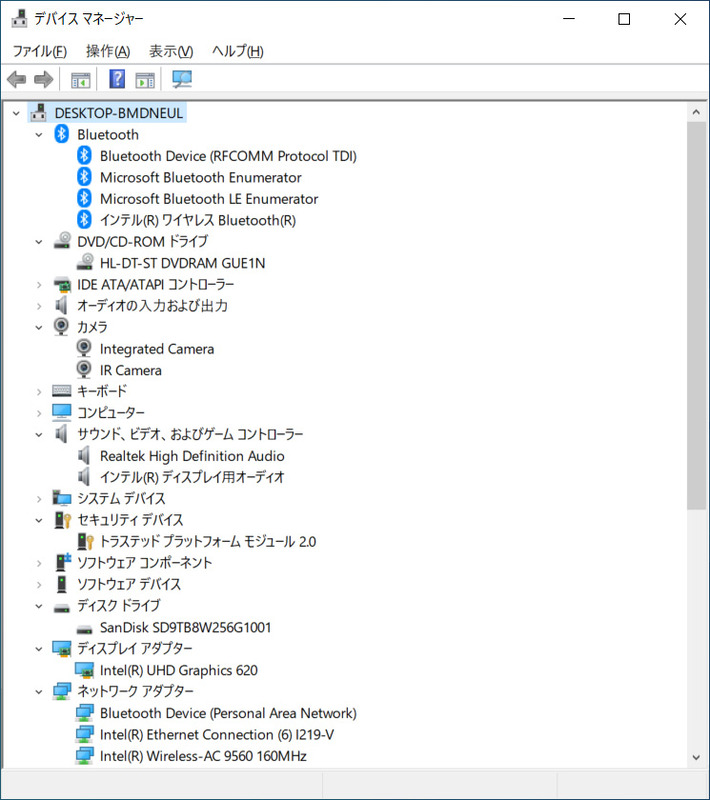Click the DVD/CD-ROM ドライブ drive icon
This screenshot has width=710, height=800.
62,241
